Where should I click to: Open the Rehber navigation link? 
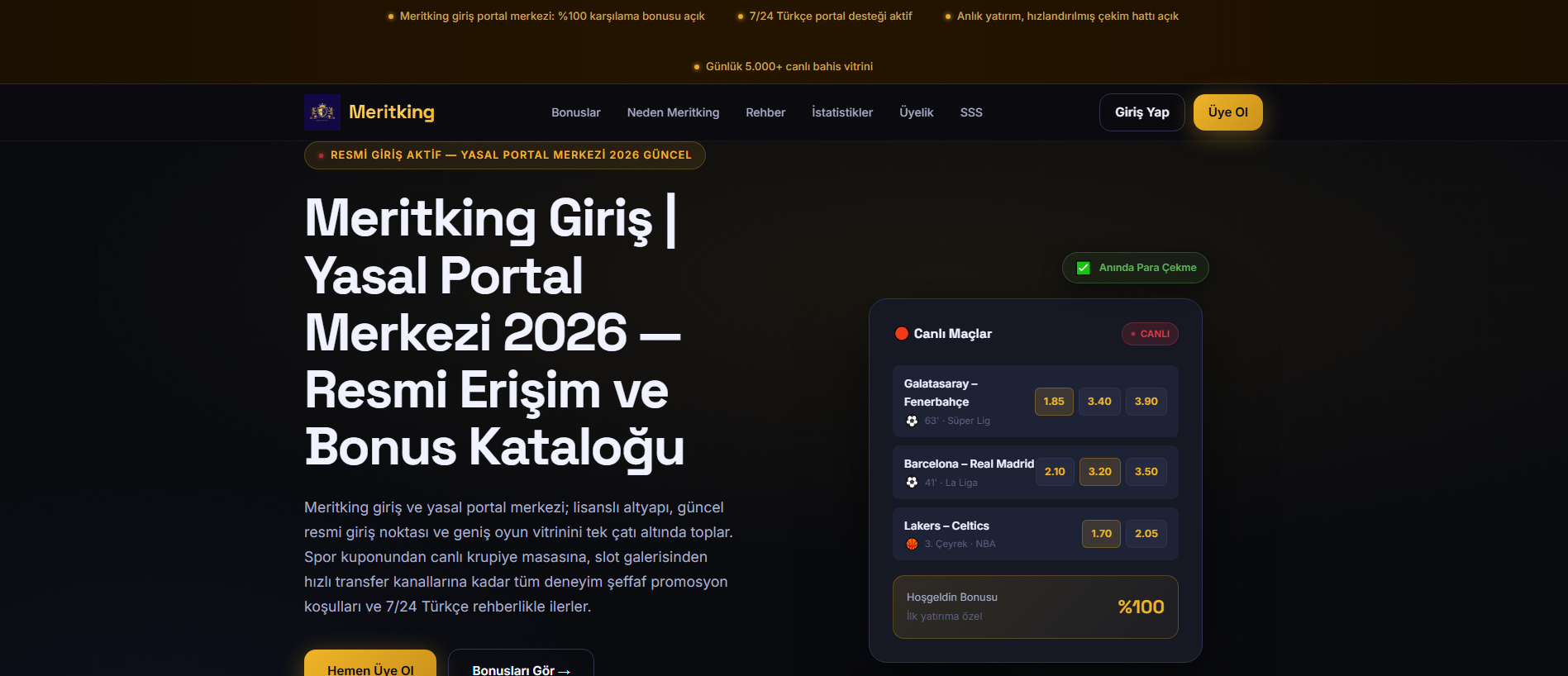click(765, 112)
